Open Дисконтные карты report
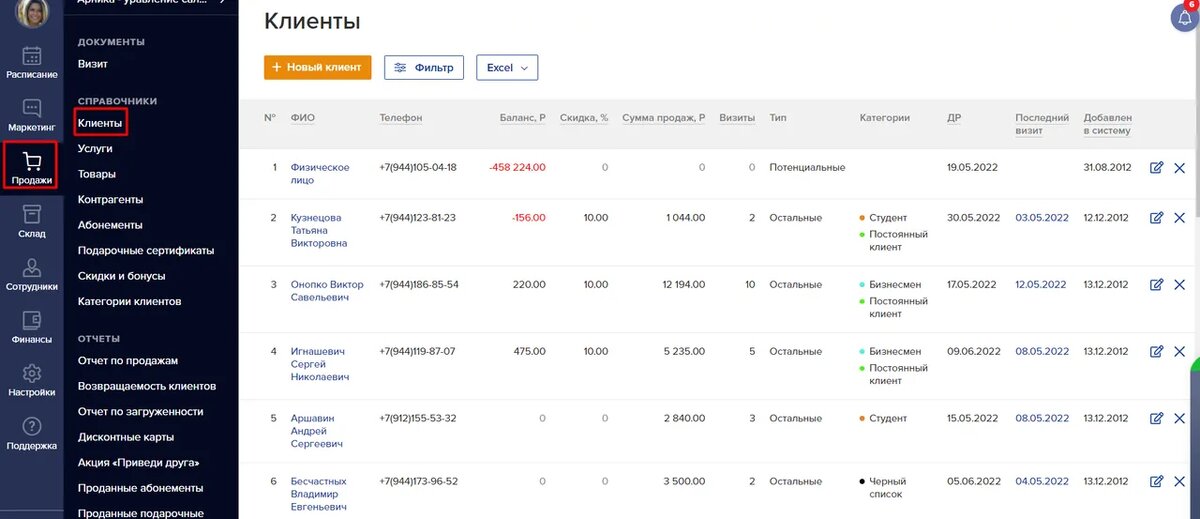This screenshot has height=519, width=1200. coord(126,437)
